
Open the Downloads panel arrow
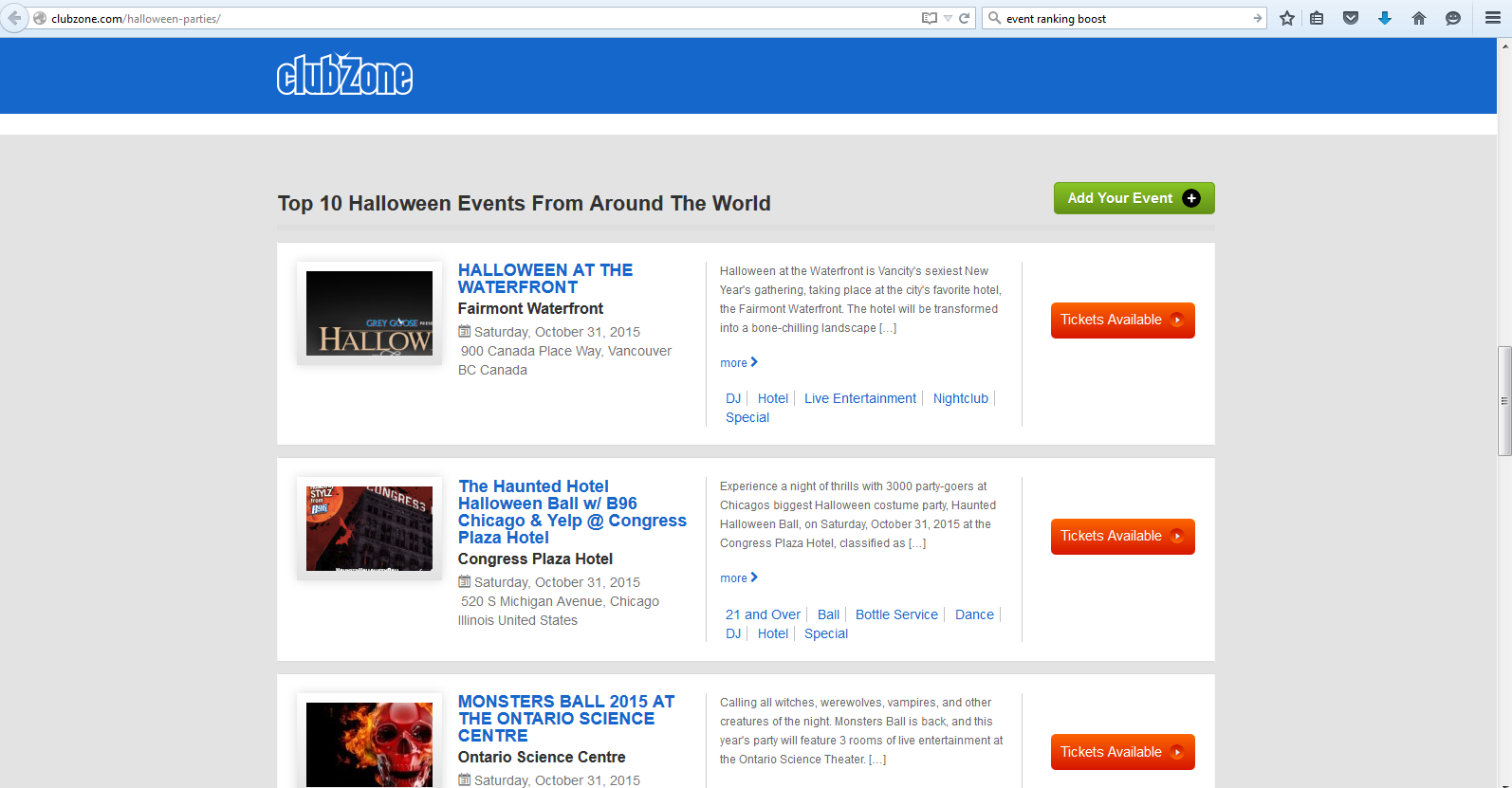click(1385, 18)
